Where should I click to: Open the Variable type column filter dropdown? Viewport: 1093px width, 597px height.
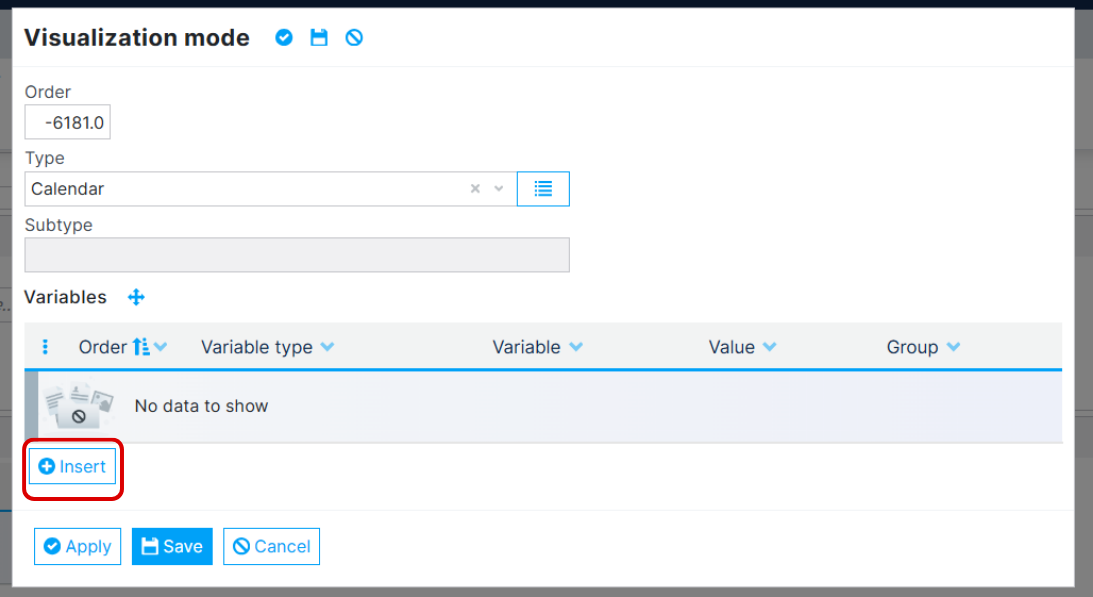click(x=327, y=347)
